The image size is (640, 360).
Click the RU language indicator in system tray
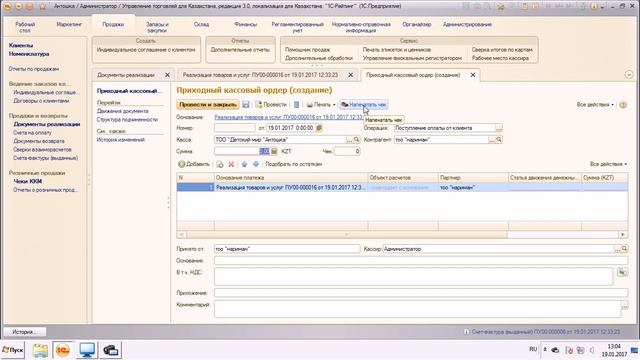tap(533, 349)
